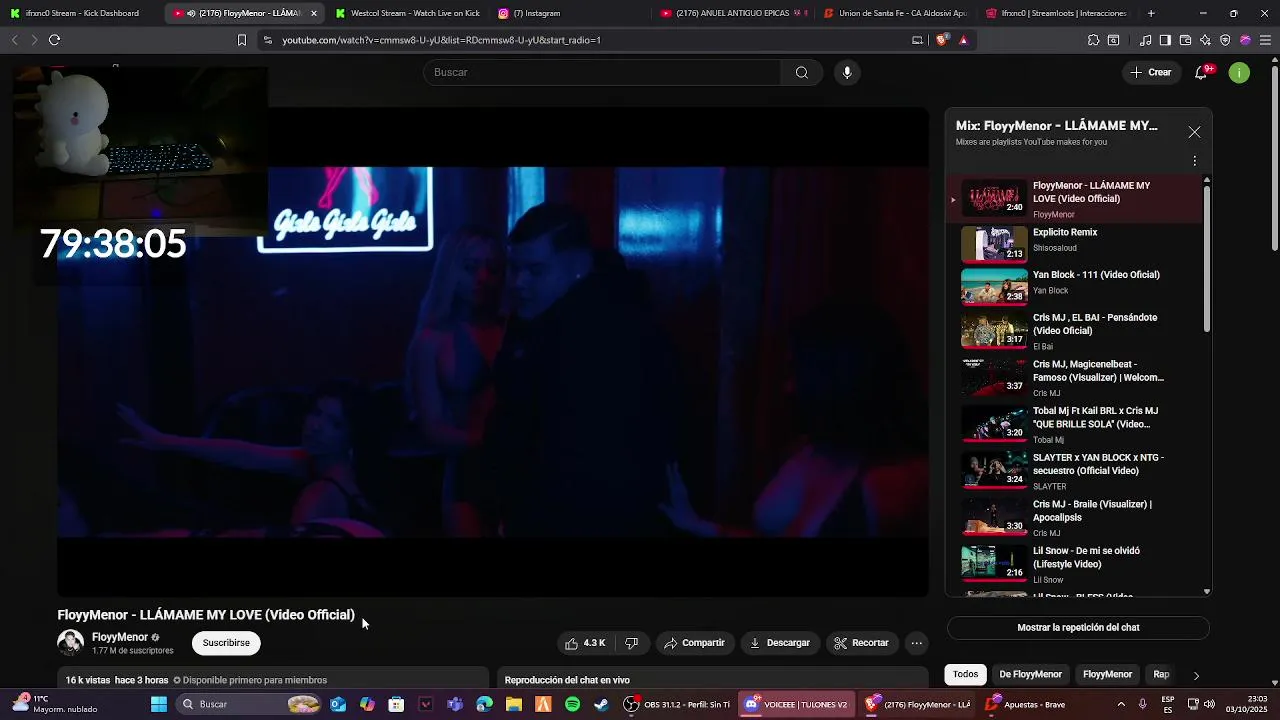Viewport: 1280px width, 720px height.
Task: Show next filter chips with arrow
Action: click(x=1196, y=675)
